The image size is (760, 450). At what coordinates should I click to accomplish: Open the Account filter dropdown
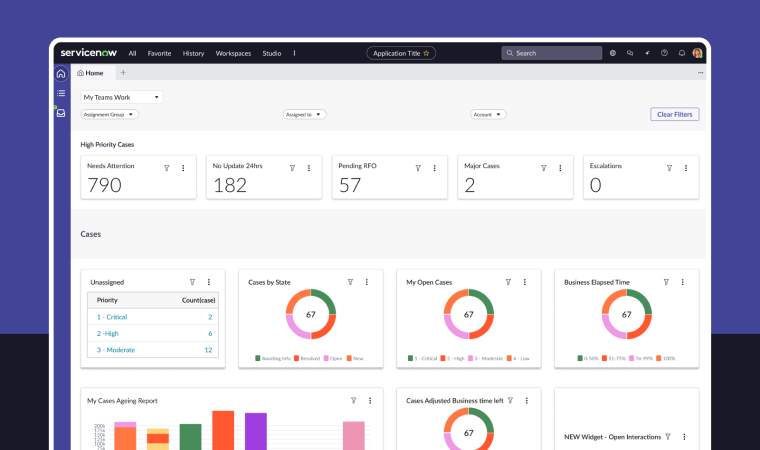[488, 115]
